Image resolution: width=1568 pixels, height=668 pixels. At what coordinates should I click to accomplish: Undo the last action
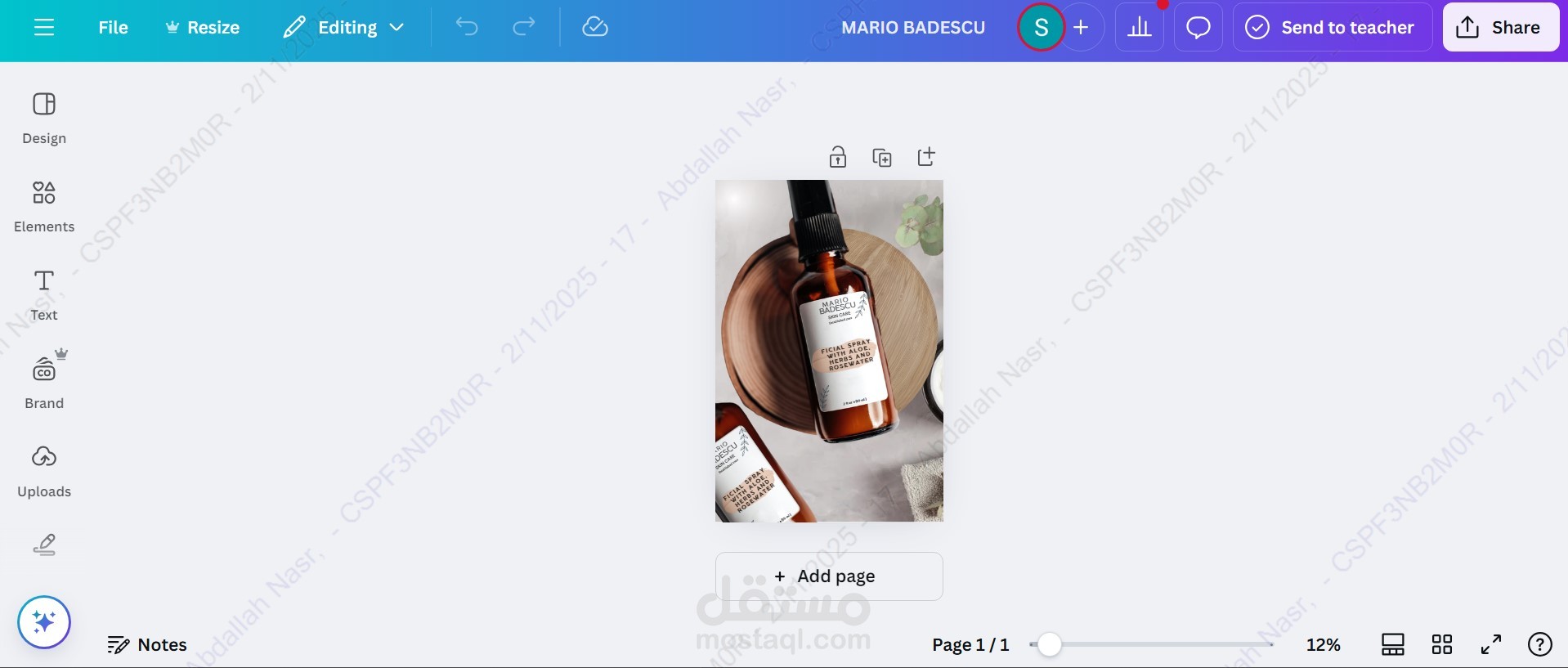467,28
